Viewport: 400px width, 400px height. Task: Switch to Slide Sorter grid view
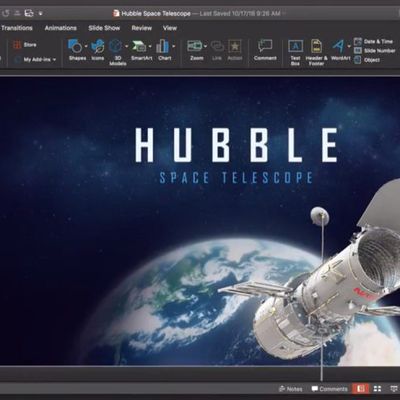coord(377,389)
